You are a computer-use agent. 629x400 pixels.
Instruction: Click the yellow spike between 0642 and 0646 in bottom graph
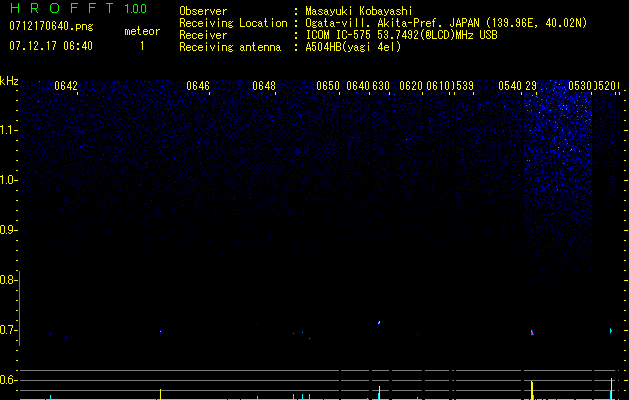[160, 394]
